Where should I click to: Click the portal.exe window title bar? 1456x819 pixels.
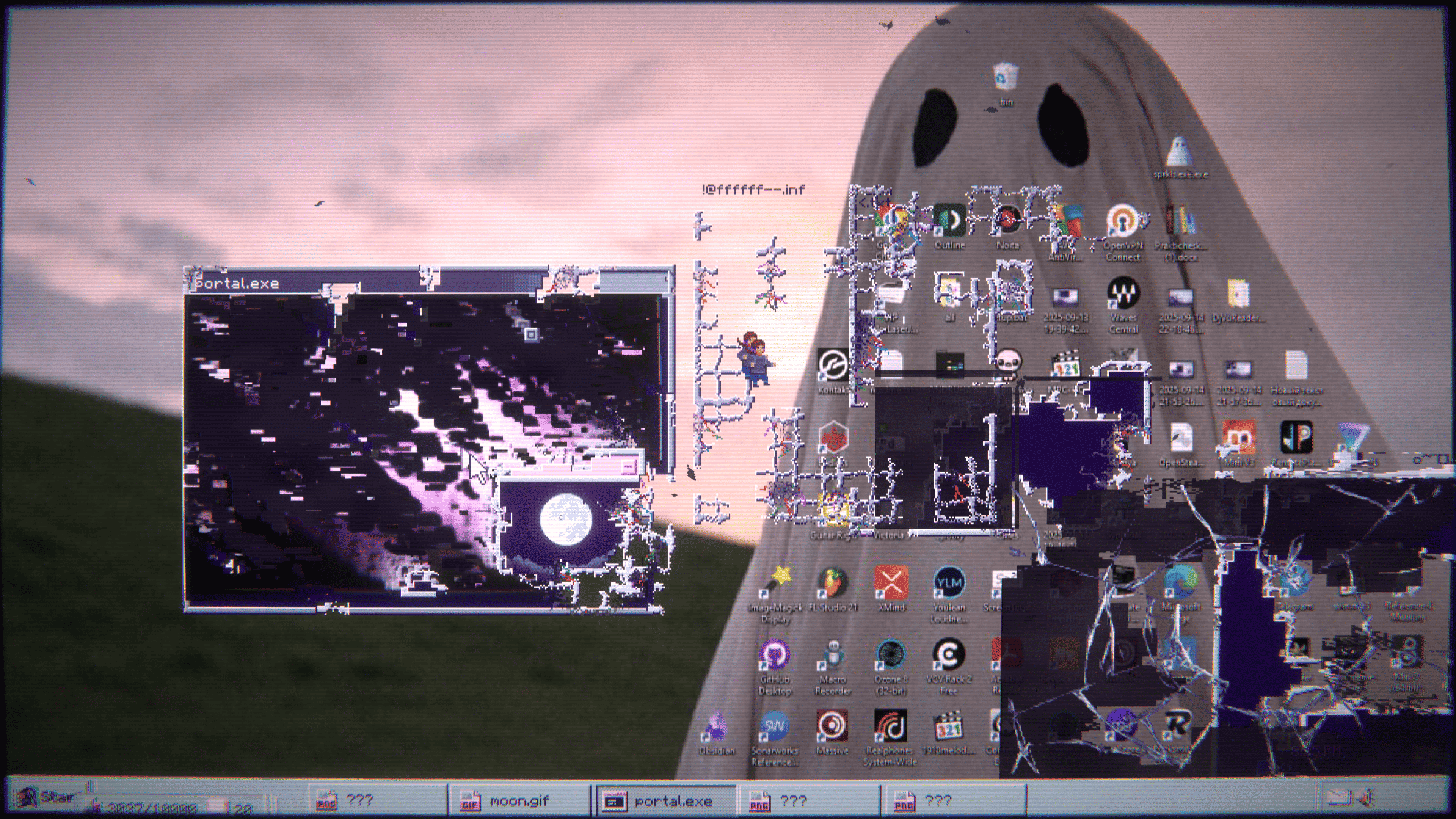pyautogui.click(x=430, y=282)
